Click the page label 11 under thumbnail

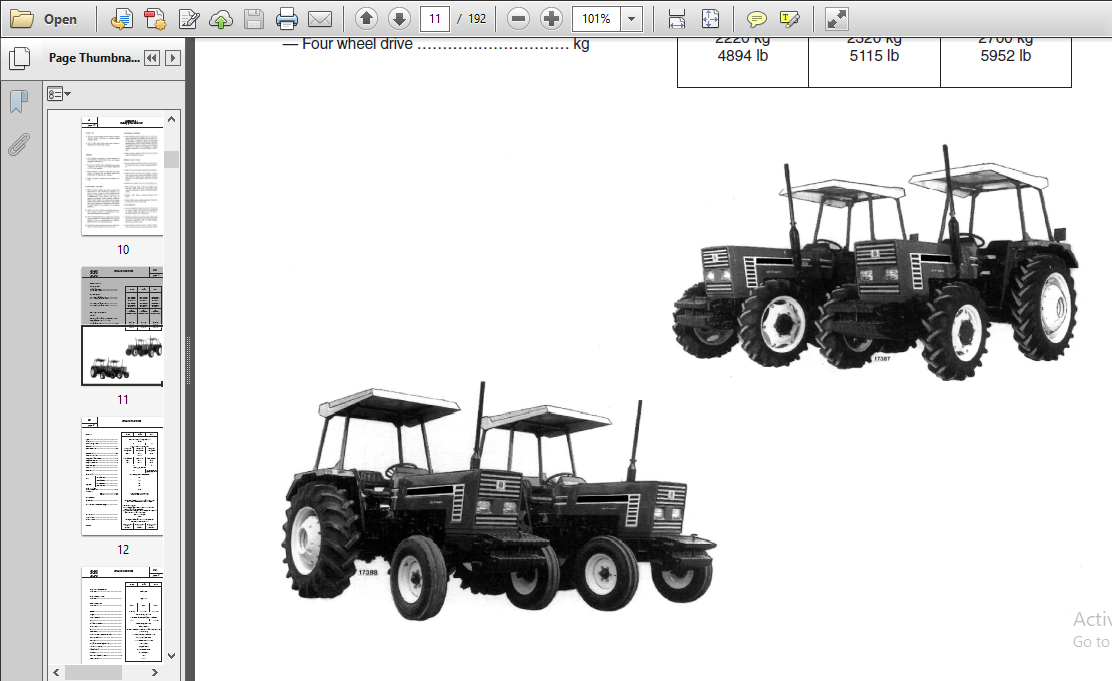pyautogui.click(x=123, y=400)
